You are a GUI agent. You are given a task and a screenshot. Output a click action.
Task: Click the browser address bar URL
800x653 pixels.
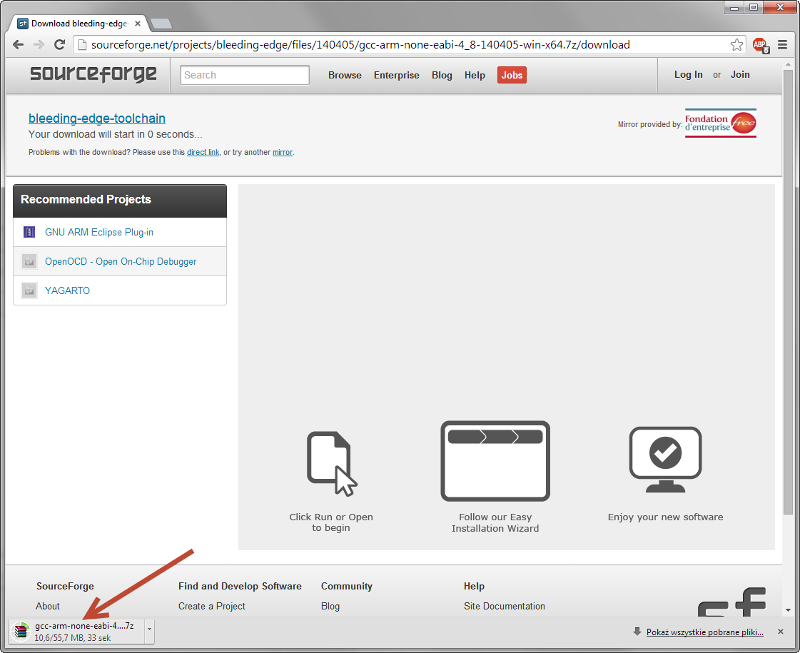[360, 45]
